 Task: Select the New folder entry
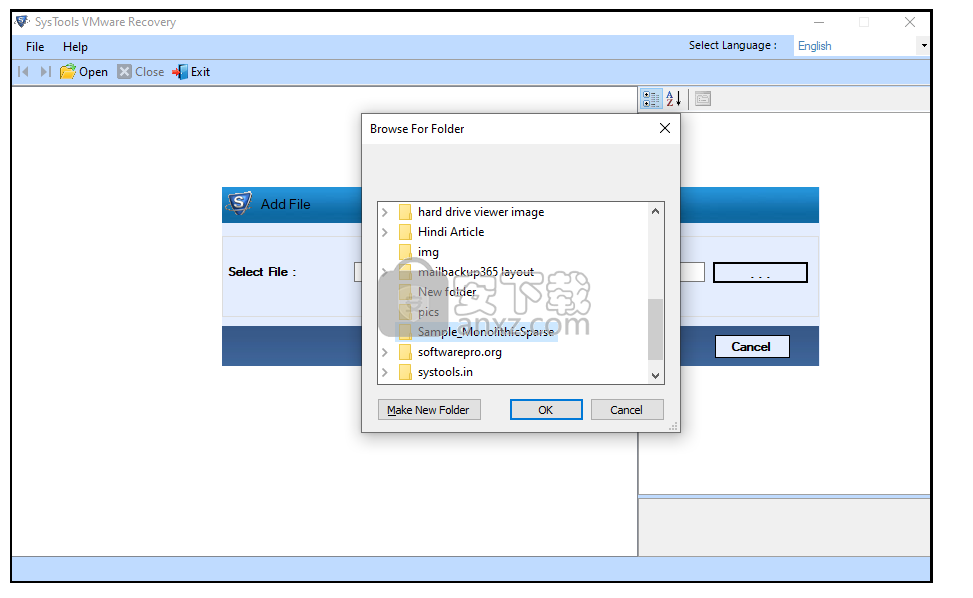click(447, 292)
